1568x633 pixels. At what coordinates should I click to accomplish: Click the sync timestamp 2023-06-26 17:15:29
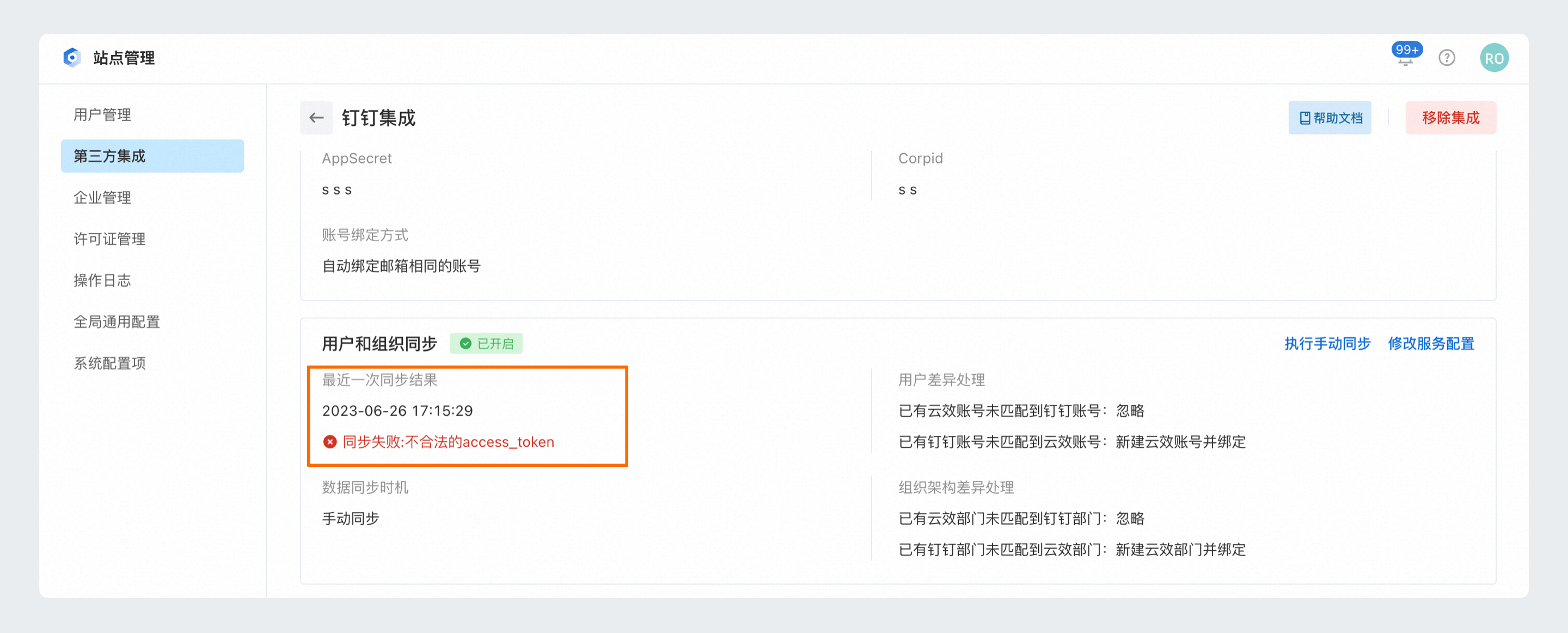(x=397, y=411)
